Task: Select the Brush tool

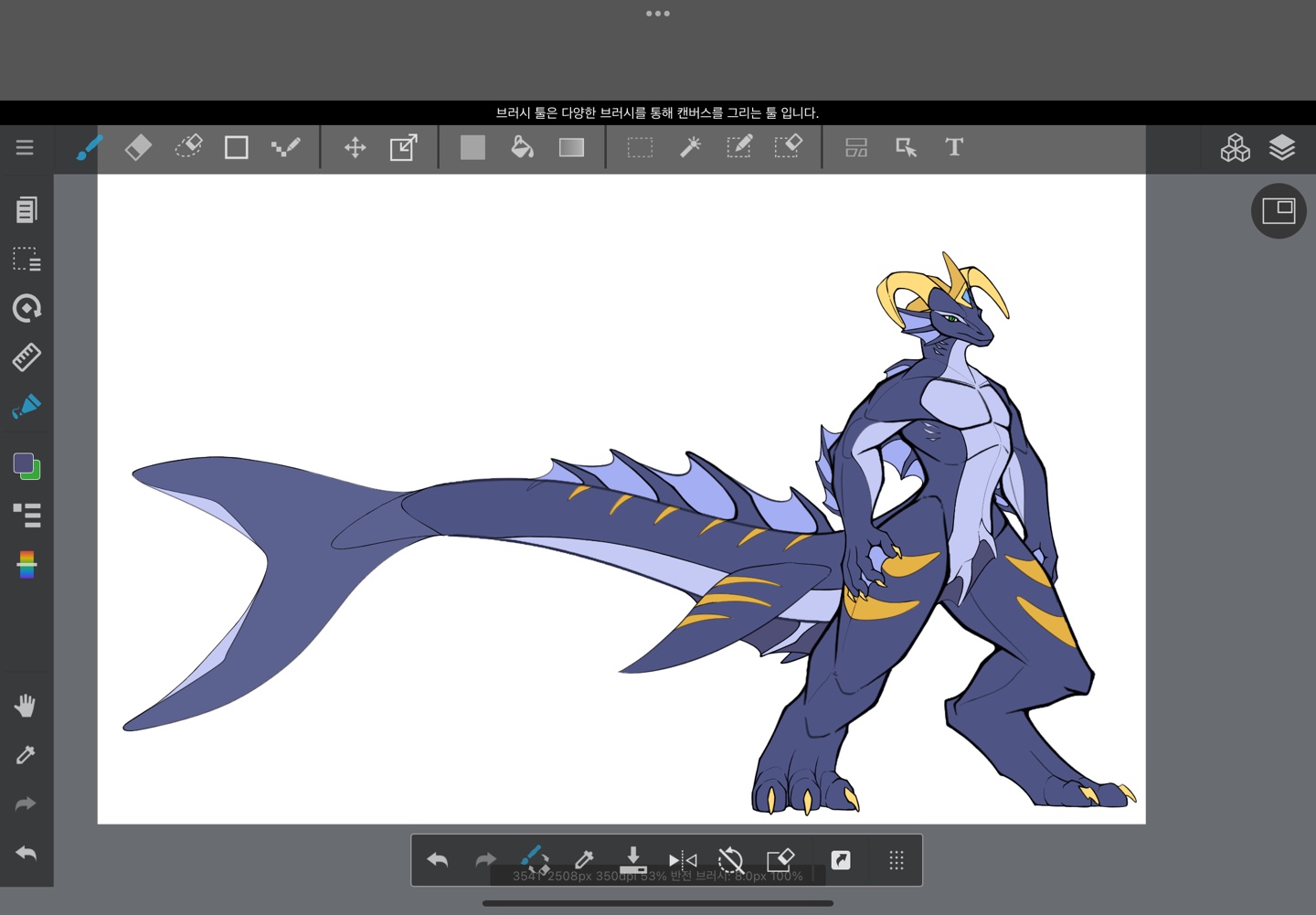Action: (x=89, y=147)
